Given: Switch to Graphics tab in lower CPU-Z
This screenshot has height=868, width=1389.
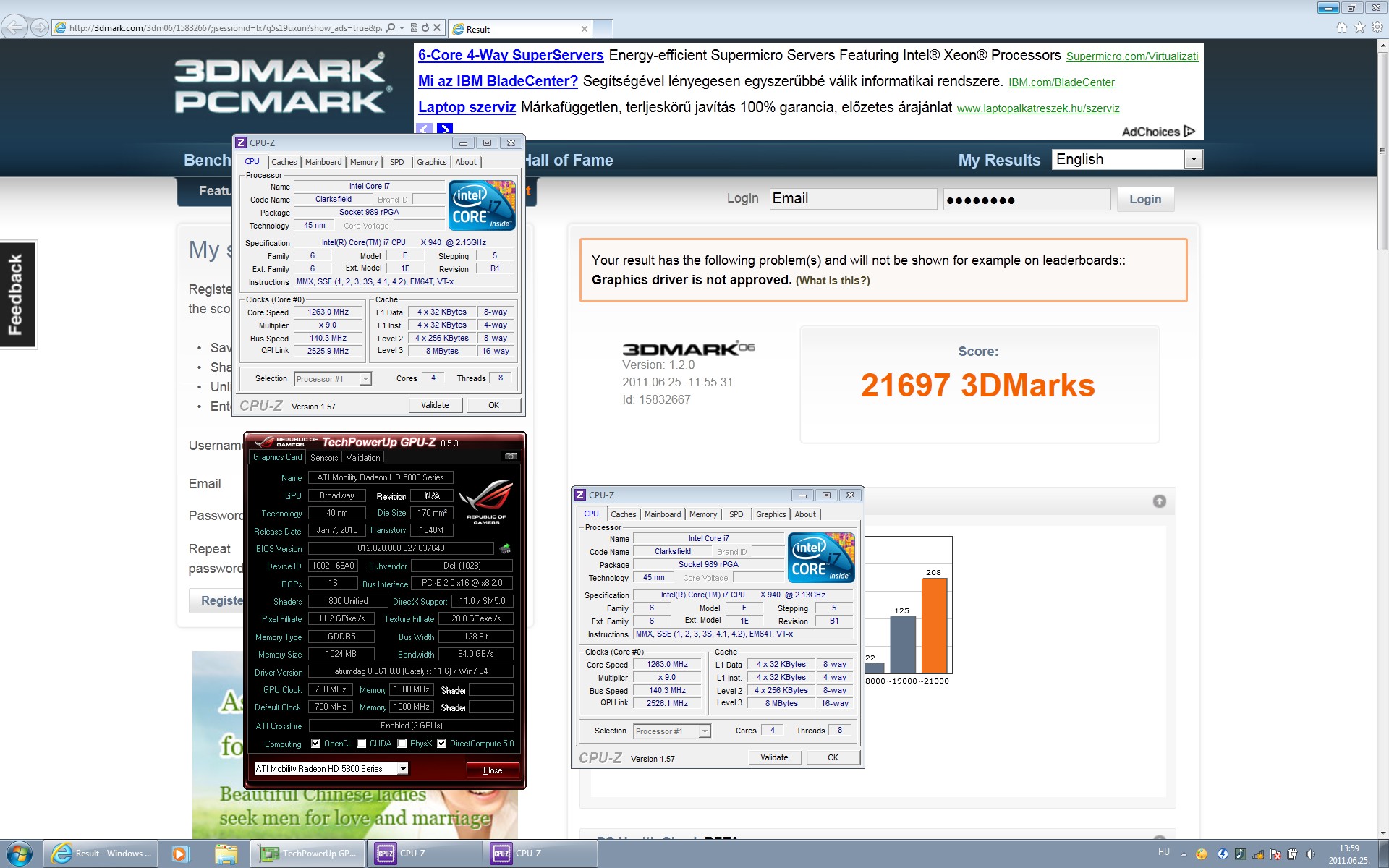Looking at the screenshot, I should tap(770, 514).
